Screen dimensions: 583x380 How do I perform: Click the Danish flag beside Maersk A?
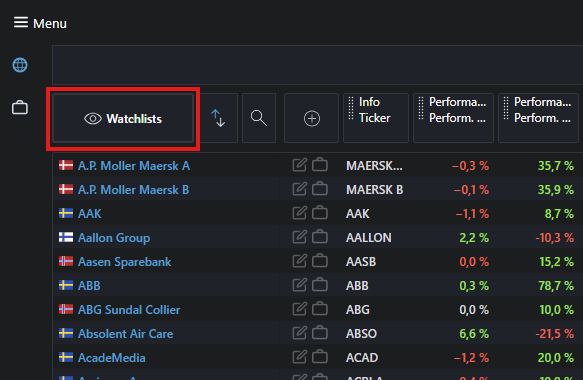point(66,165)
